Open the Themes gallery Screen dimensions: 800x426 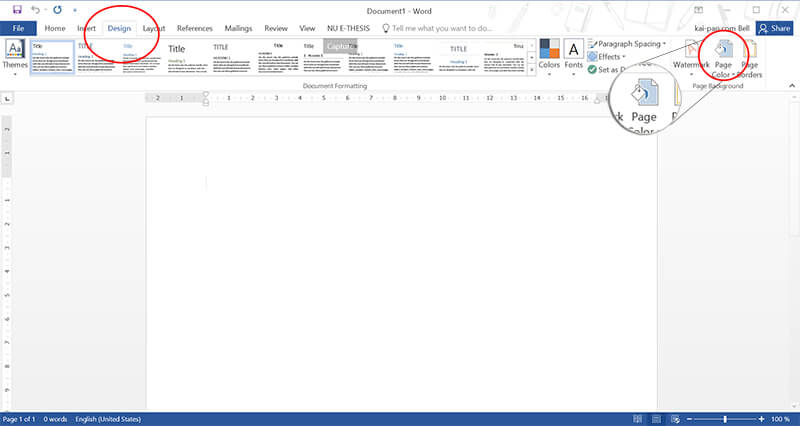(x=15, y=58)
